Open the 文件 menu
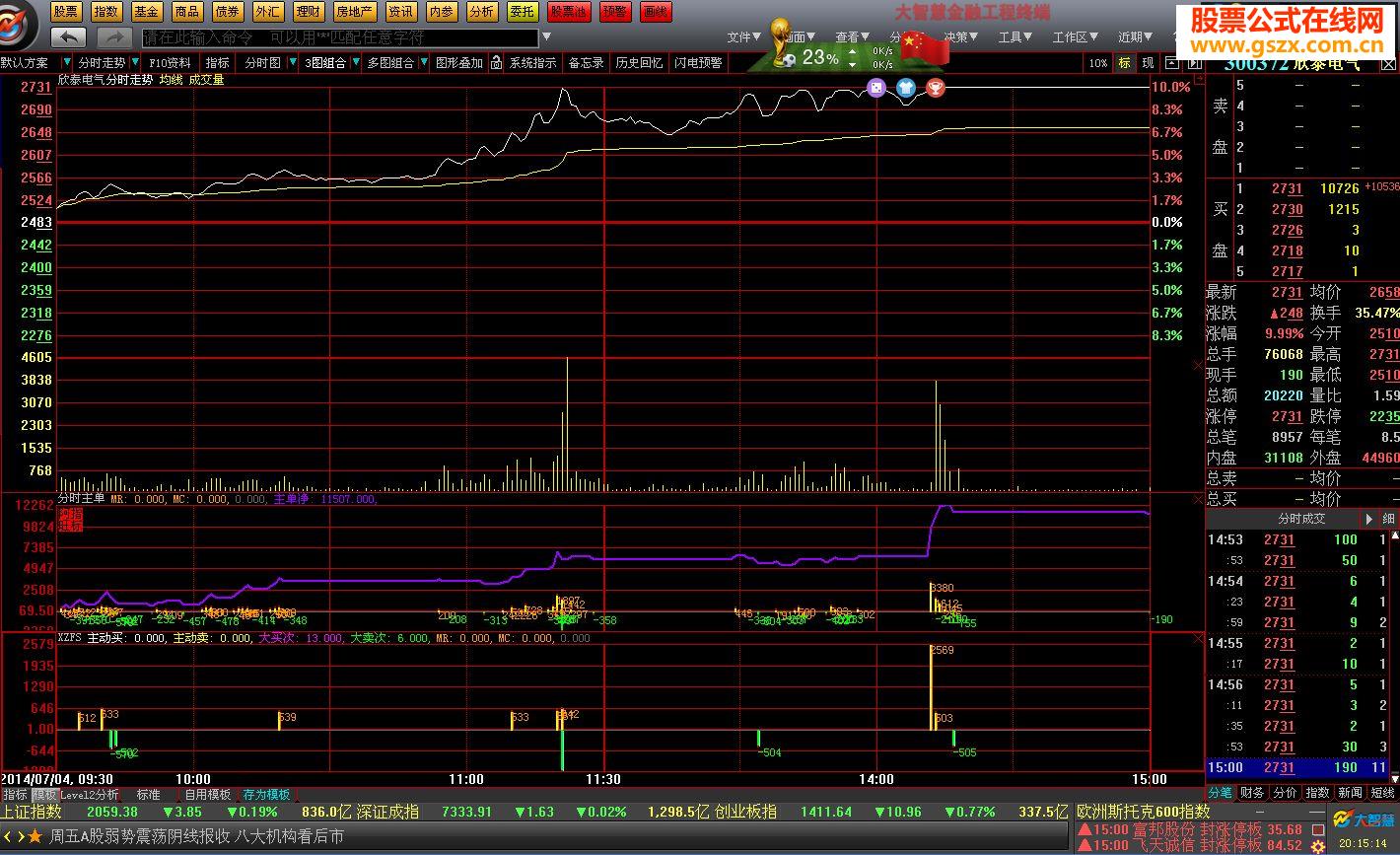The width and height of the screenshot is (1400, 855). pos(744,37)
